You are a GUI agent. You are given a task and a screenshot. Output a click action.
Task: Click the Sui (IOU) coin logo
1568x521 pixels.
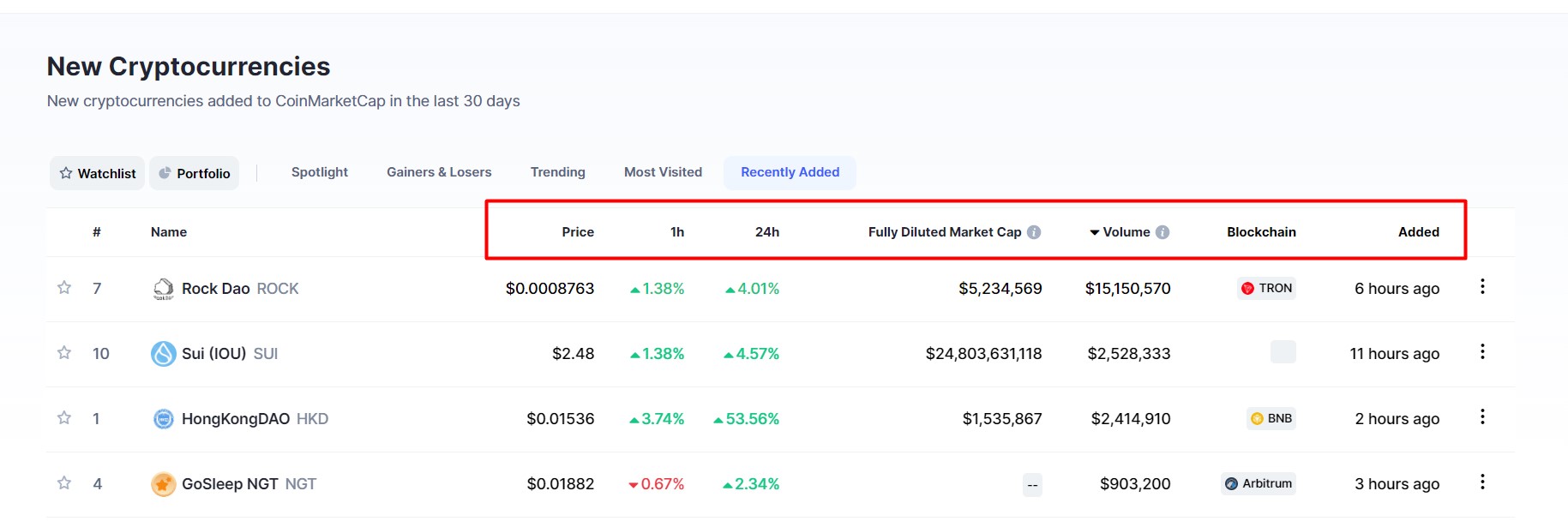tap(163, 353)
